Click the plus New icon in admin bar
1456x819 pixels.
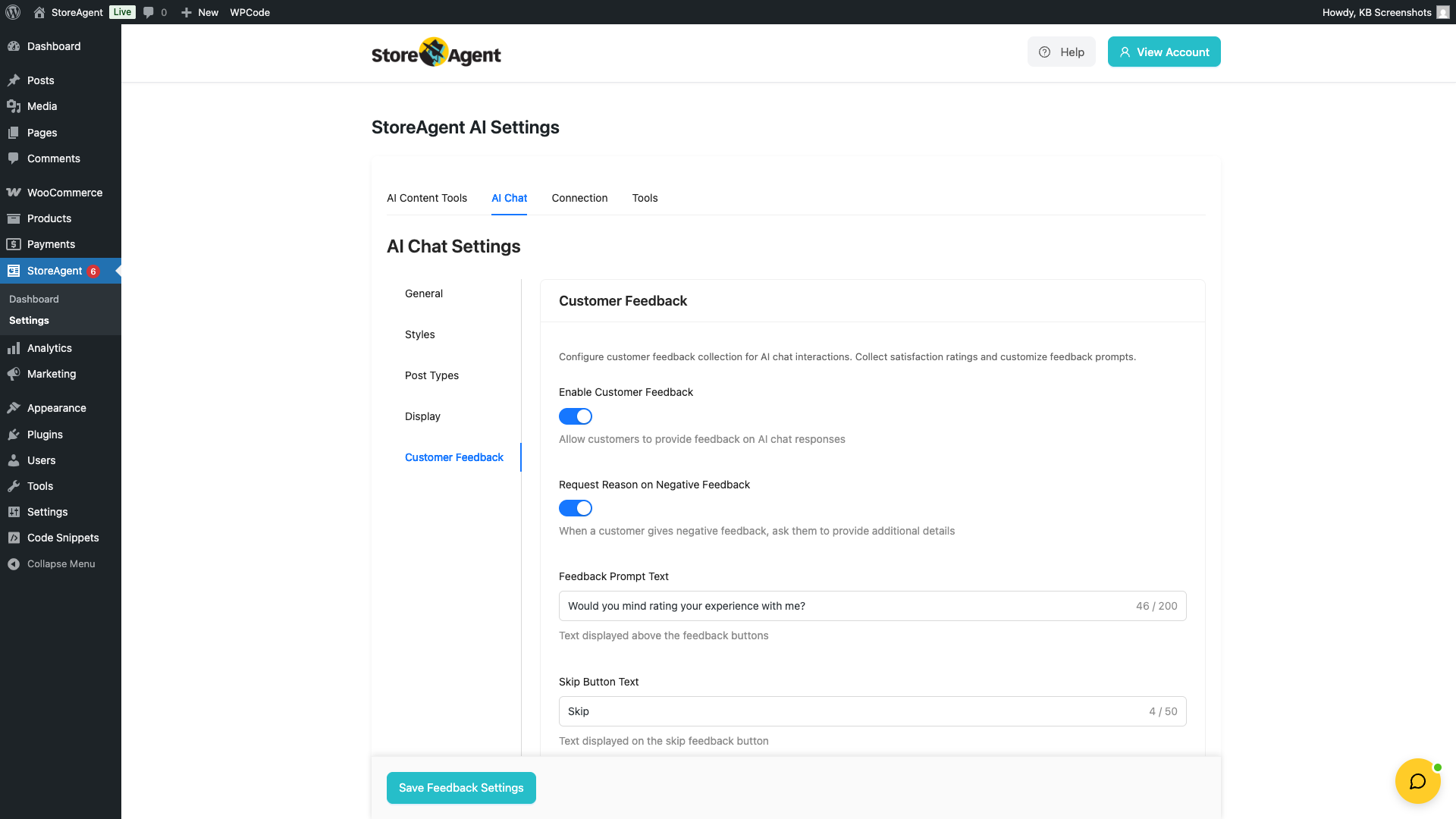(x=187, y=12)
